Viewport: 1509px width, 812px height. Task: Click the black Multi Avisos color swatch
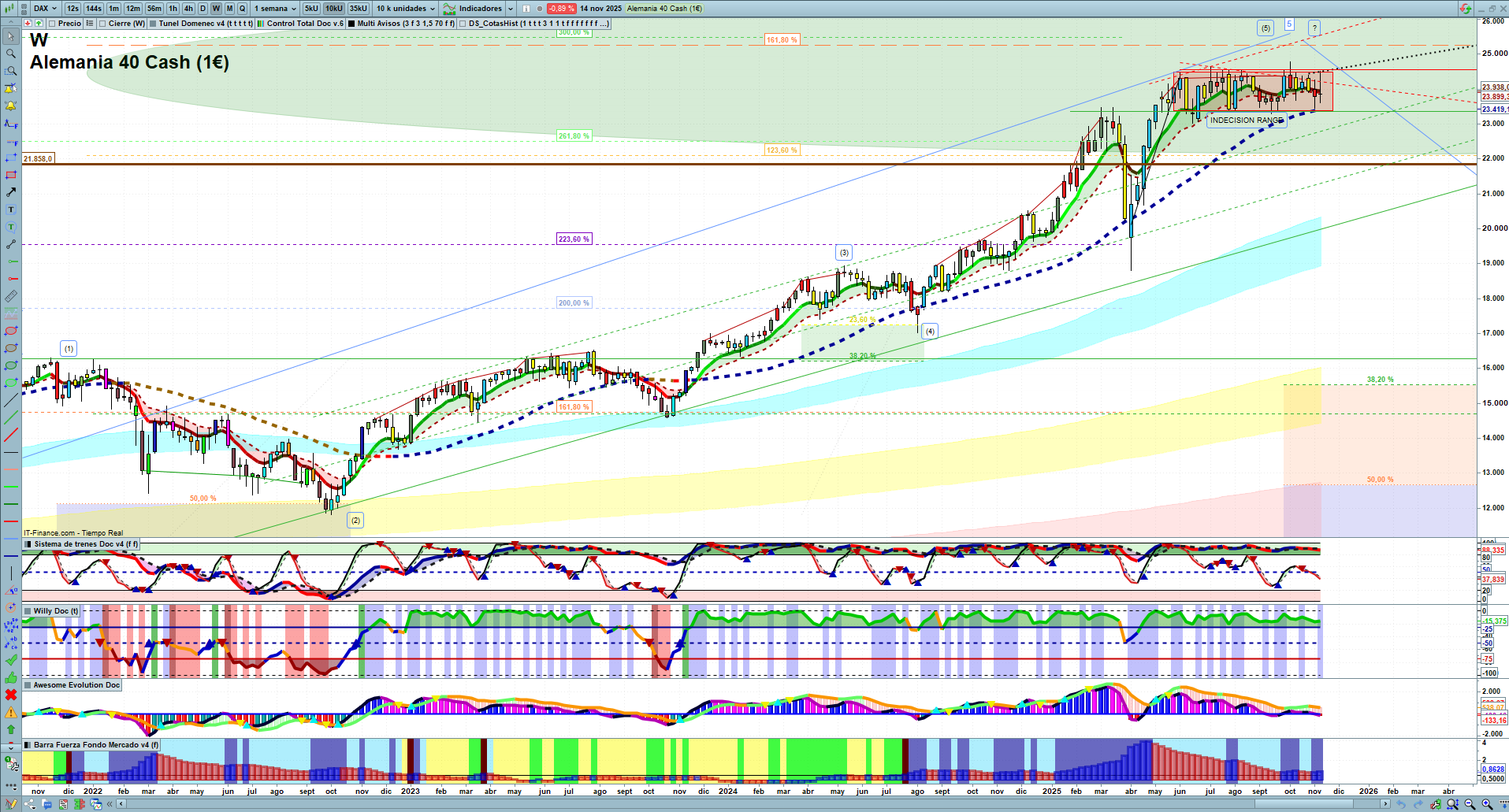[351, 24]
